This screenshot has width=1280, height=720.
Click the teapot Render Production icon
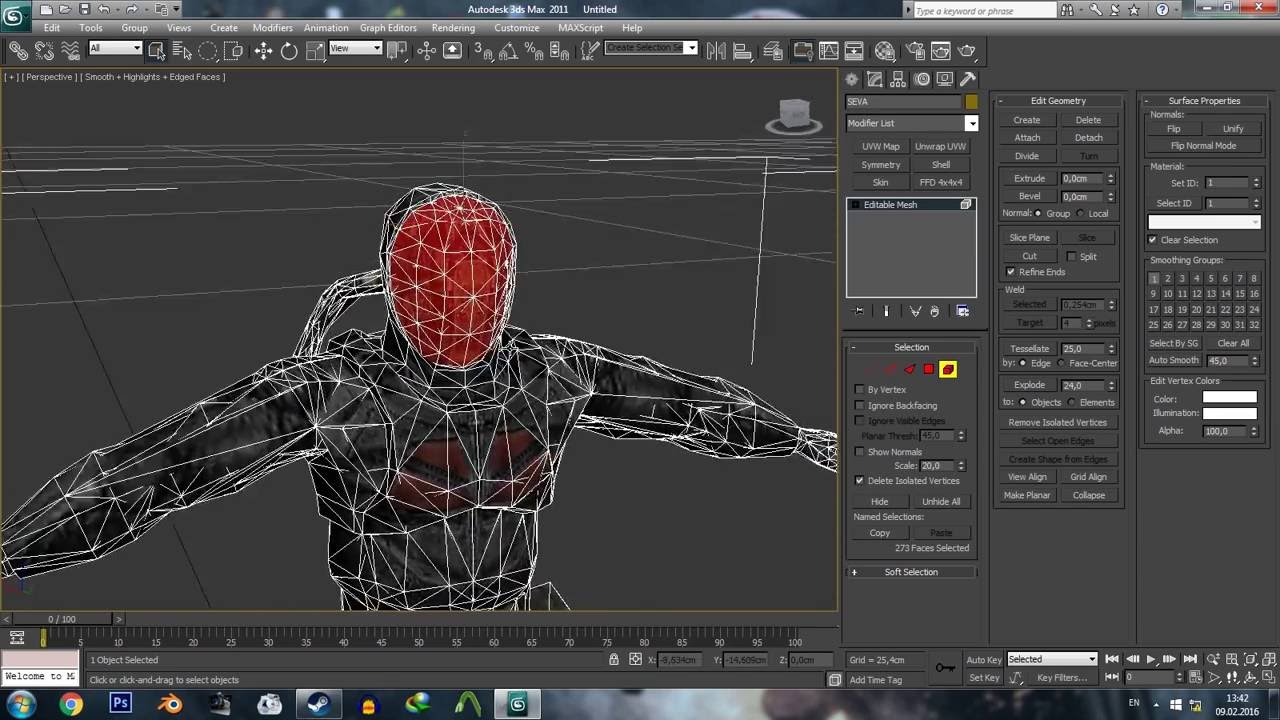point(967,50)
